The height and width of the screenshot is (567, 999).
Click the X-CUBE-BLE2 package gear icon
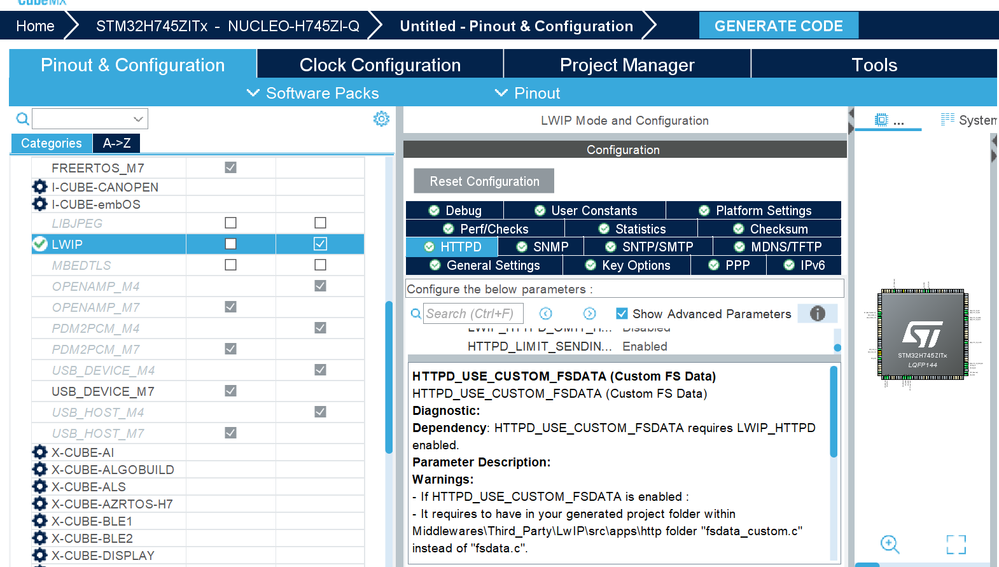[x=40, y=538]
